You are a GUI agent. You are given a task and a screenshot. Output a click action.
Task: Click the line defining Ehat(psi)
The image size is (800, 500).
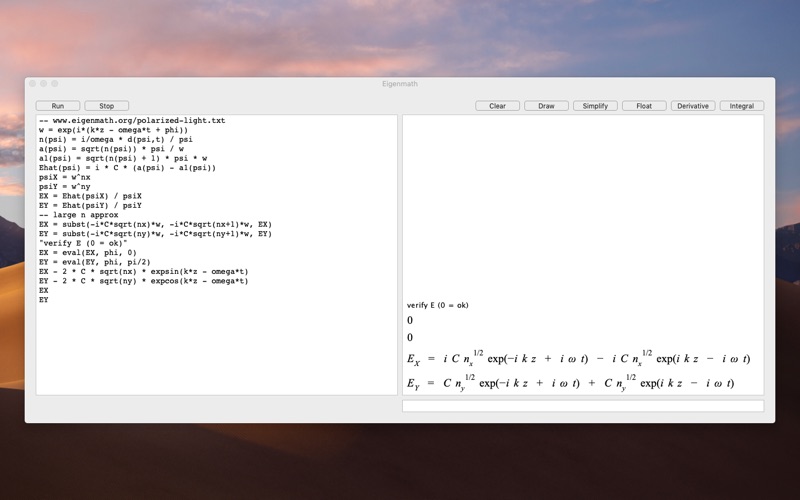[x=128, y=168]
